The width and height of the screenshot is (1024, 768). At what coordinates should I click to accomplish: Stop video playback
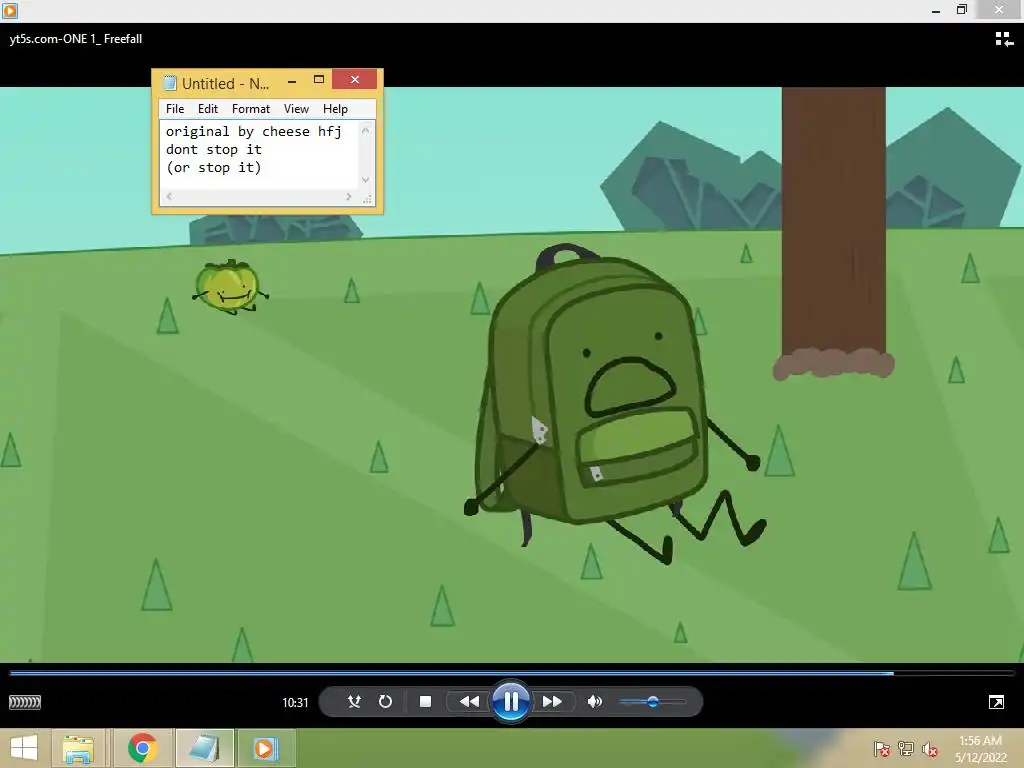[x=425, y=701]
